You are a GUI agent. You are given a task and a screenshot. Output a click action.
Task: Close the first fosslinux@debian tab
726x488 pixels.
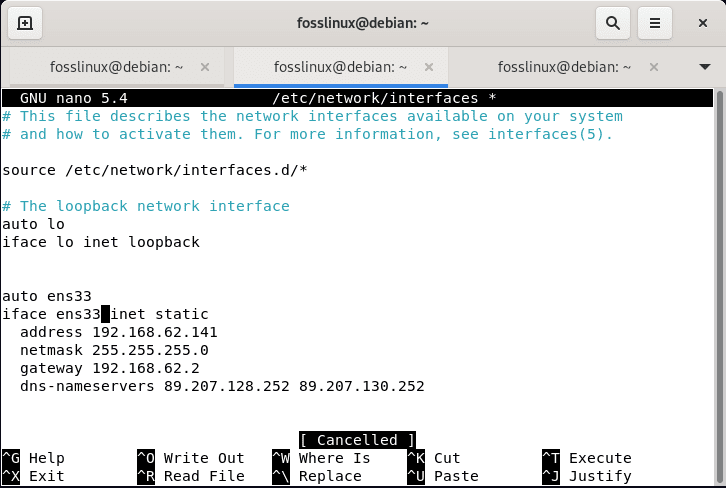click(x=205, y=67)
